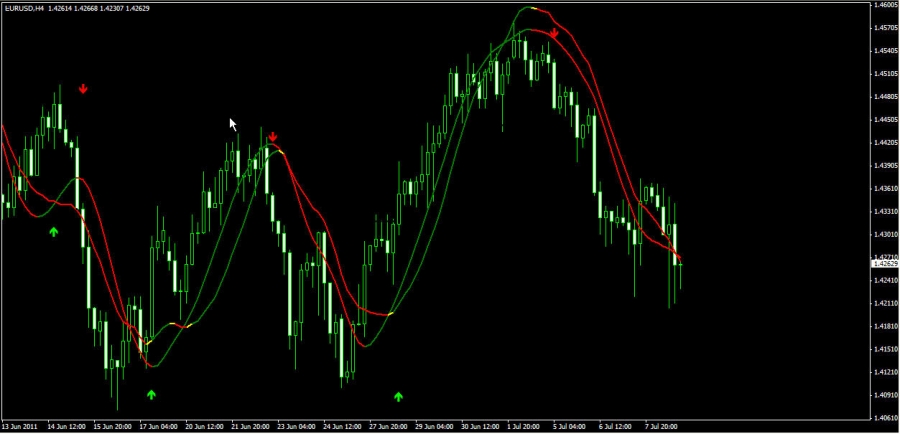Select the leftmost green up arrow
The height and width of the screenshot is (434, 900).
pyautogui.click(x=54, y=232)
